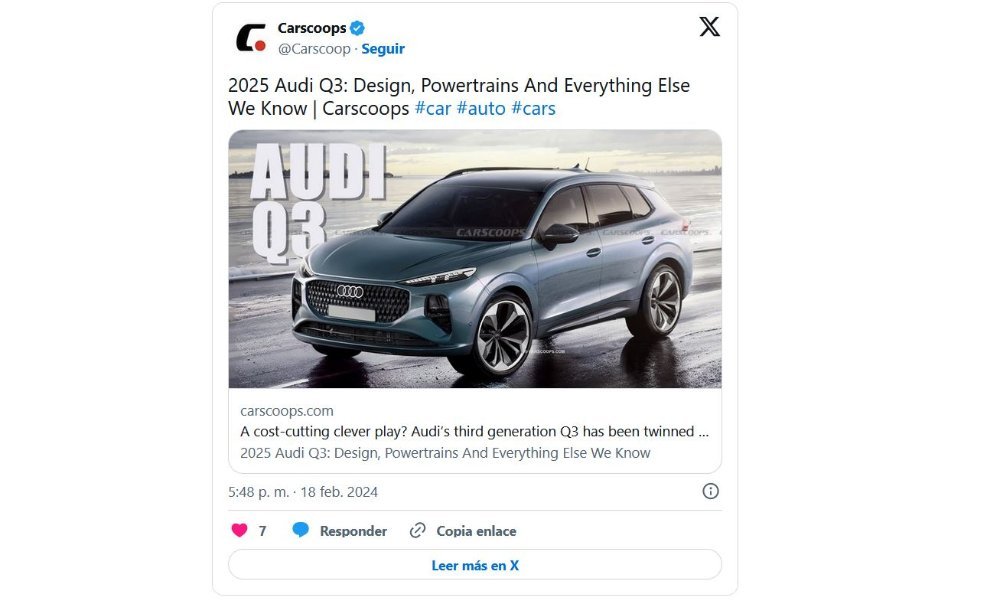This screenshot has height=604, width=1000.
Task: Open the #car hashtag
Action: pos(433,108)
